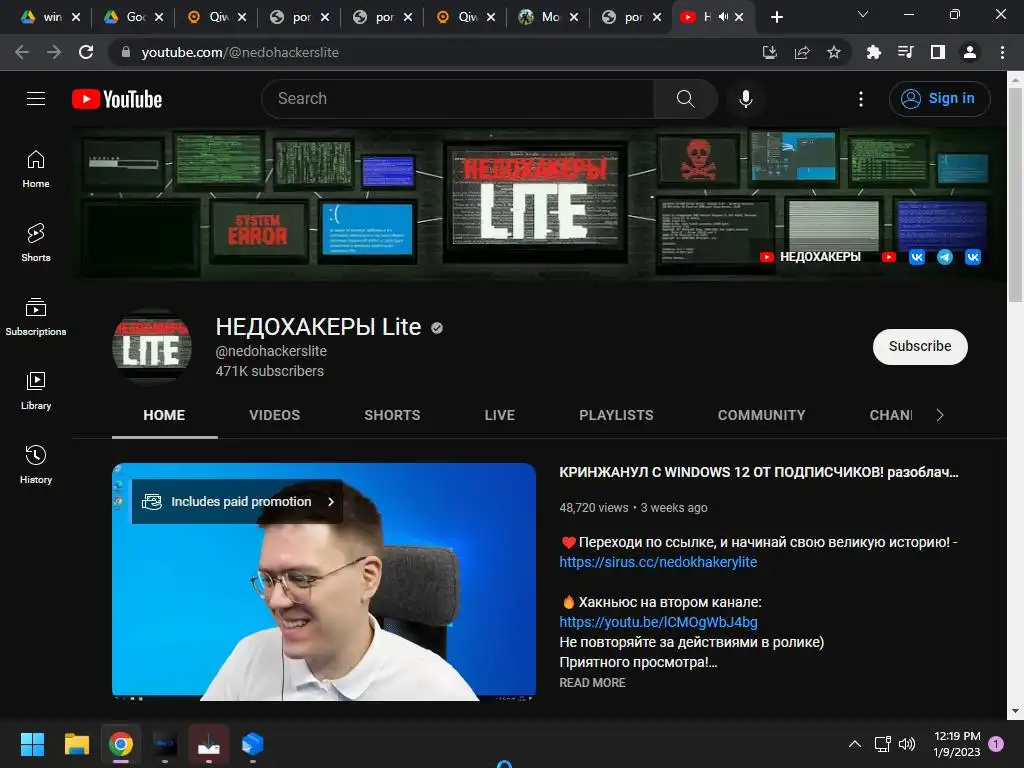The height and width of the screenshot is (768, 1024).
Task: Reload the page in Chrome
Action: (x=86, y=52)
